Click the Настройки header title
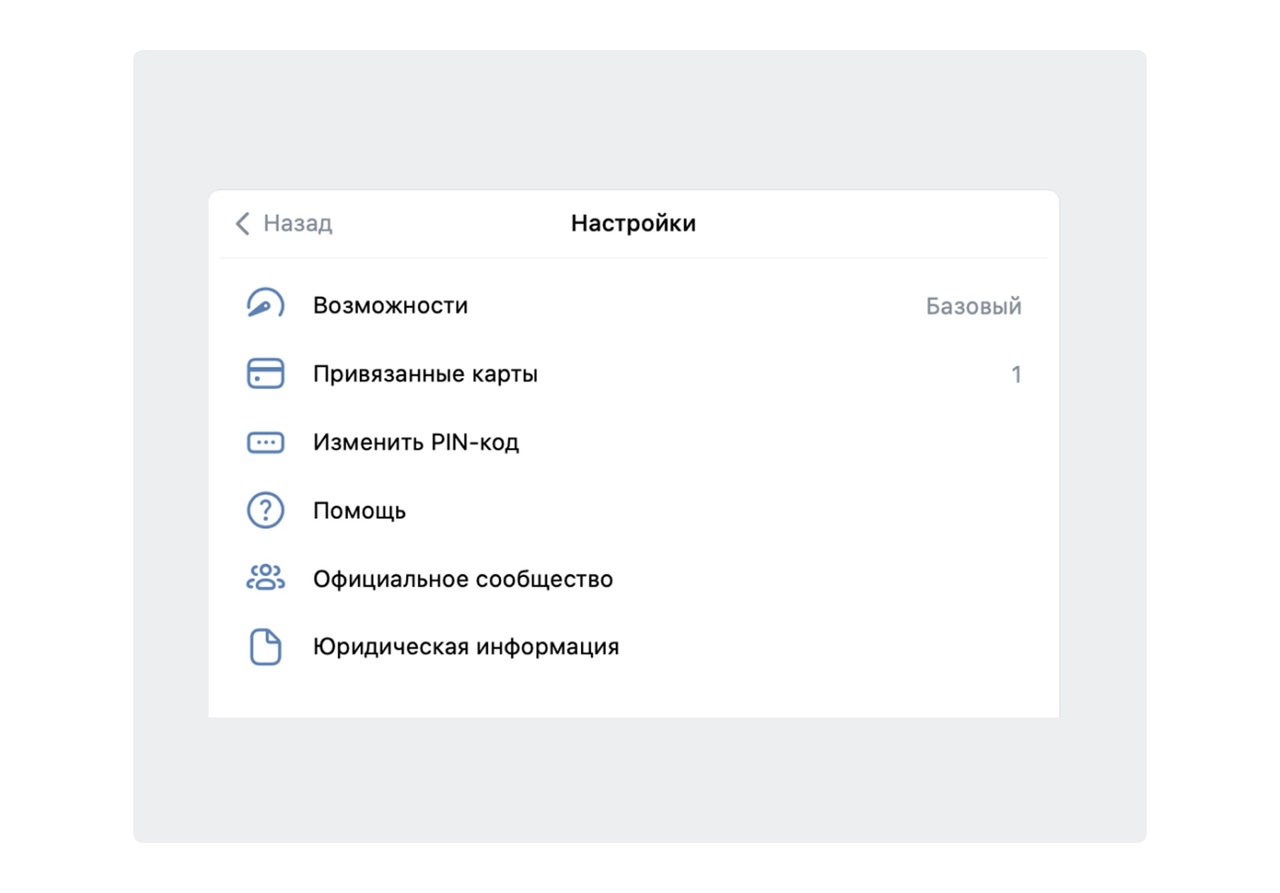Viewport: 1280px width, 893px height. (633, 223)
